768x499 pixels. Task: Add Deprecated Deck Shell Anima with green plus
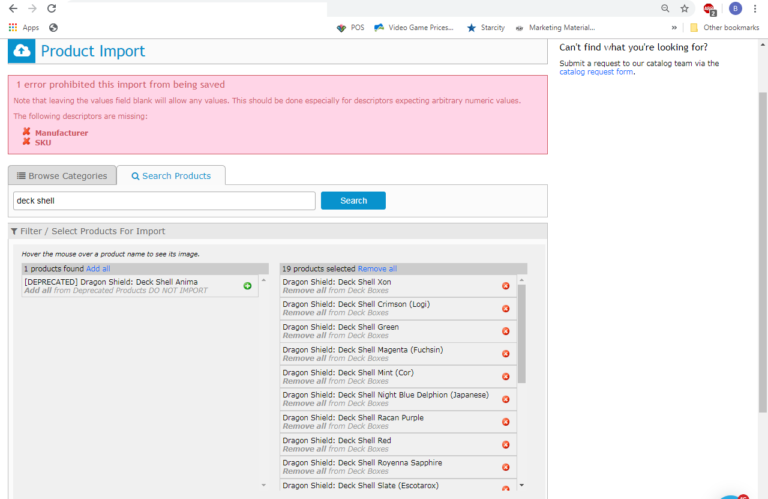pos(247,286)
